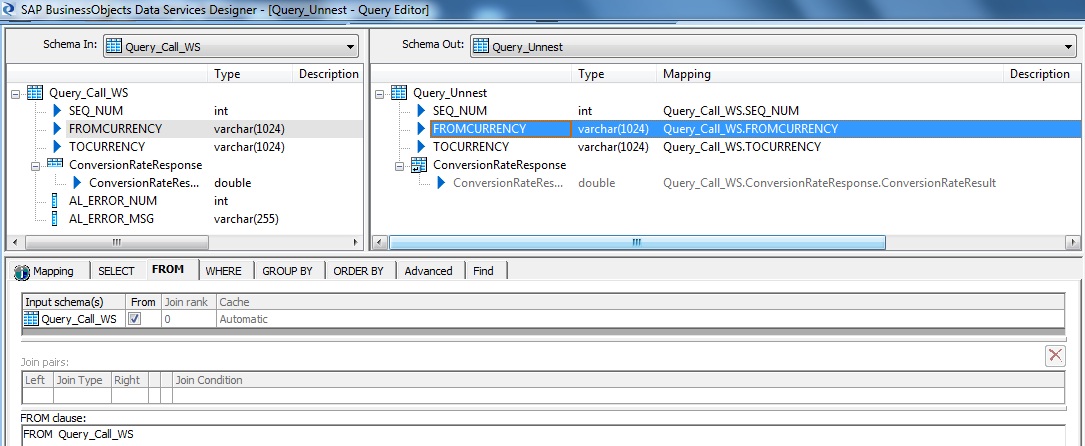Open the Schema Out dropdown
1085x446 pixels.
click(1069, 47)
